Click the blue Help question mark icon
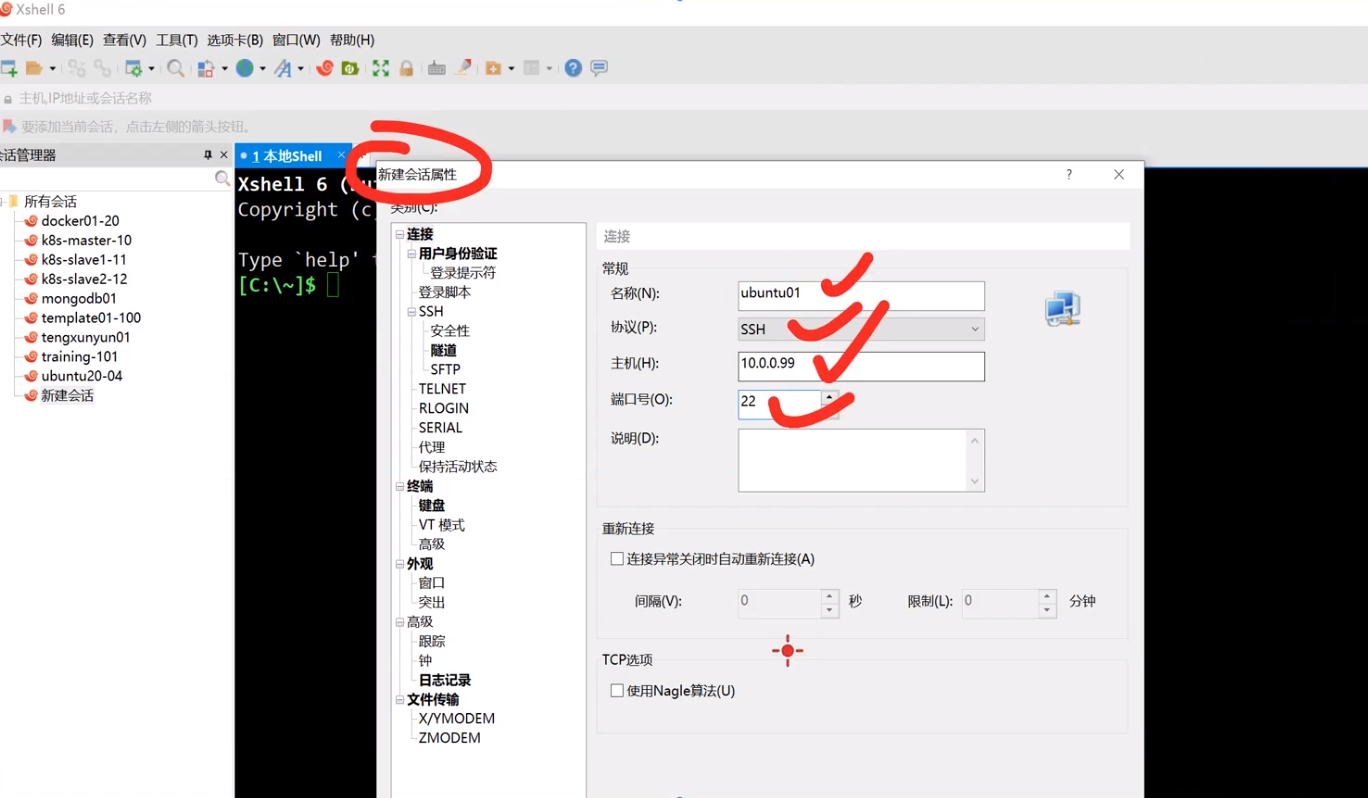The width and height of the screenshot is (1368, 798). [573, 68]
